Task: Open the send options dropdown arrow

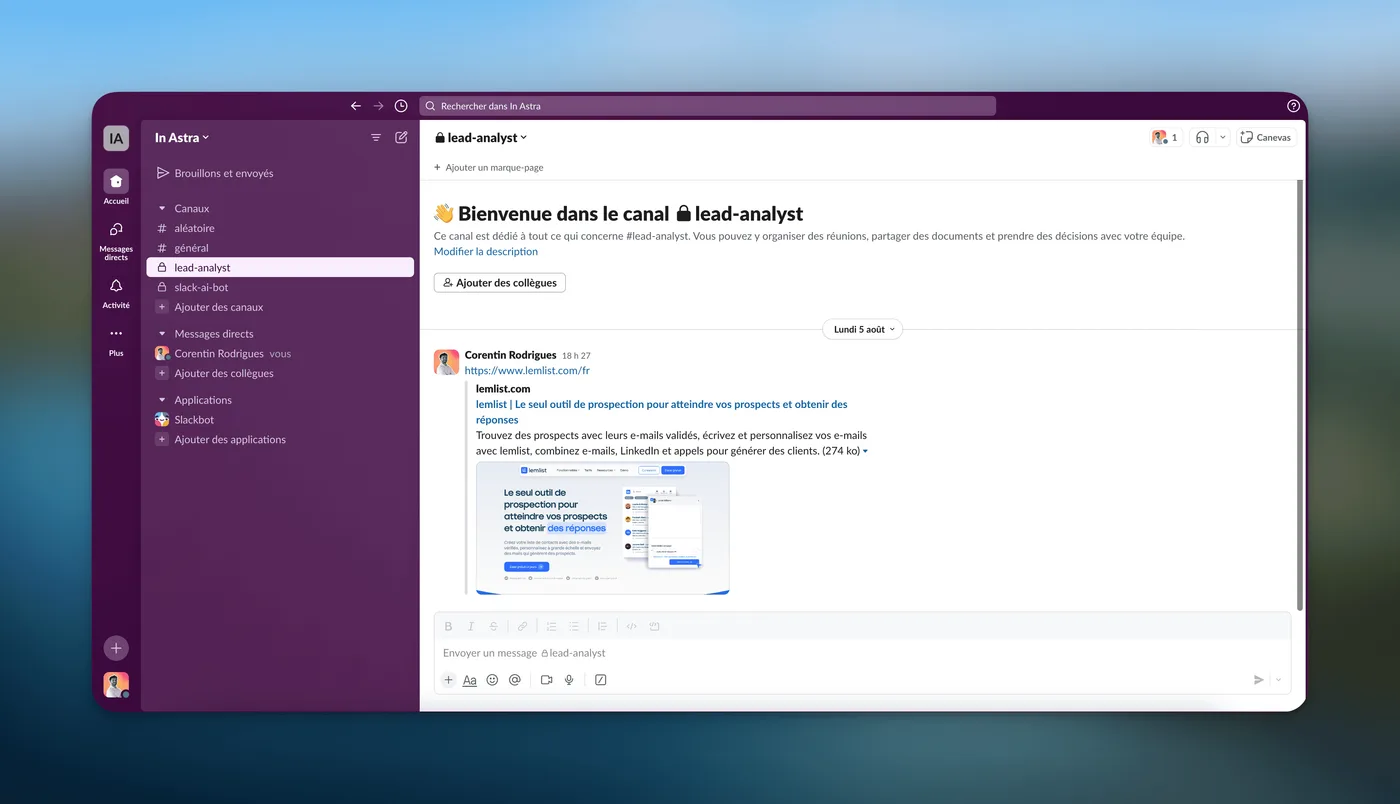Action: (x=1278, y=680)
